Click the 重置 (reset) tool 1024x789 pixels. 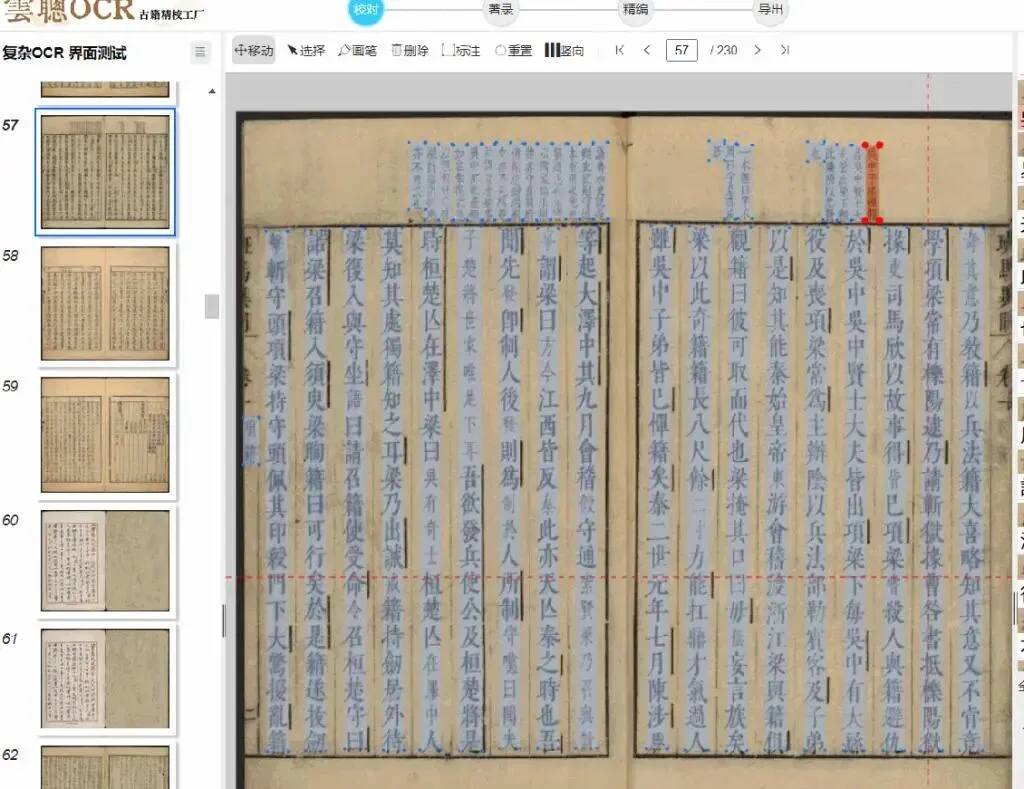[x=513, y=50]
